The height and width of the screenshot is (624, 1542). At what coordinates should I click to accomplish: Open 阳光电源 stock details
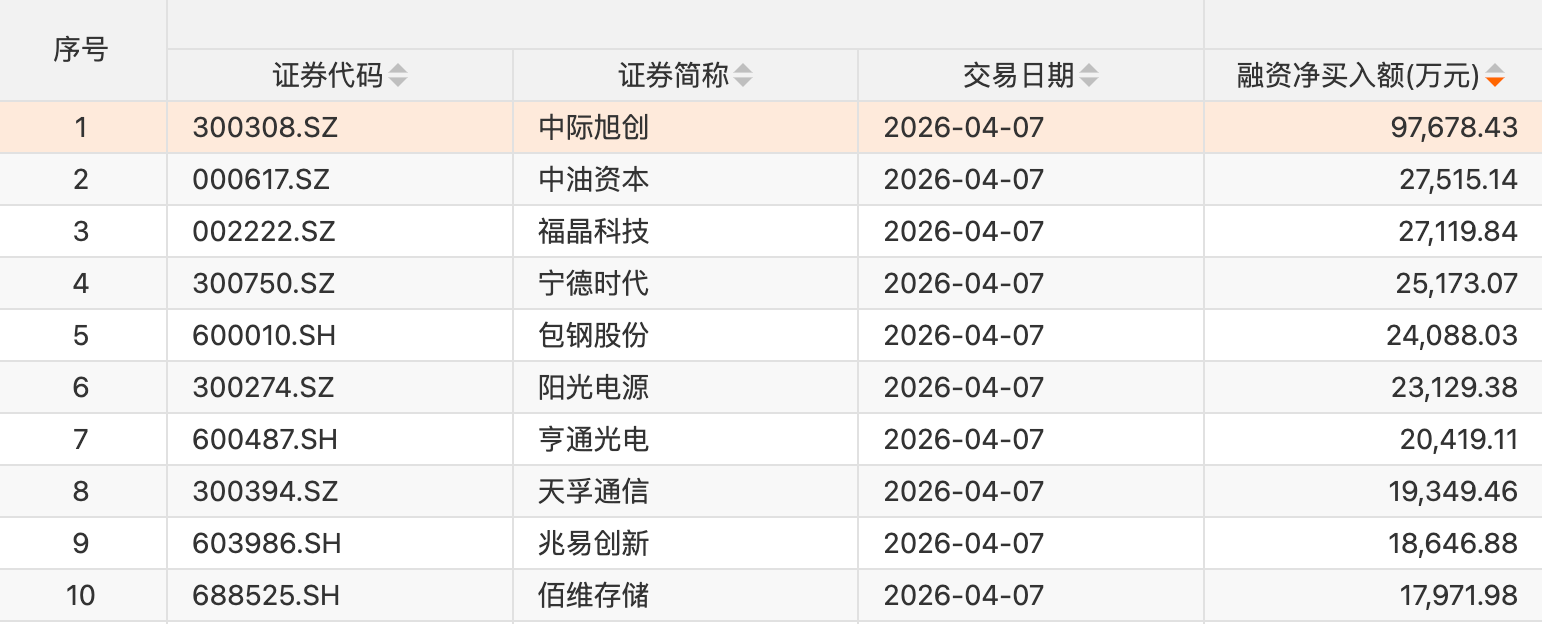click(594, 388)
